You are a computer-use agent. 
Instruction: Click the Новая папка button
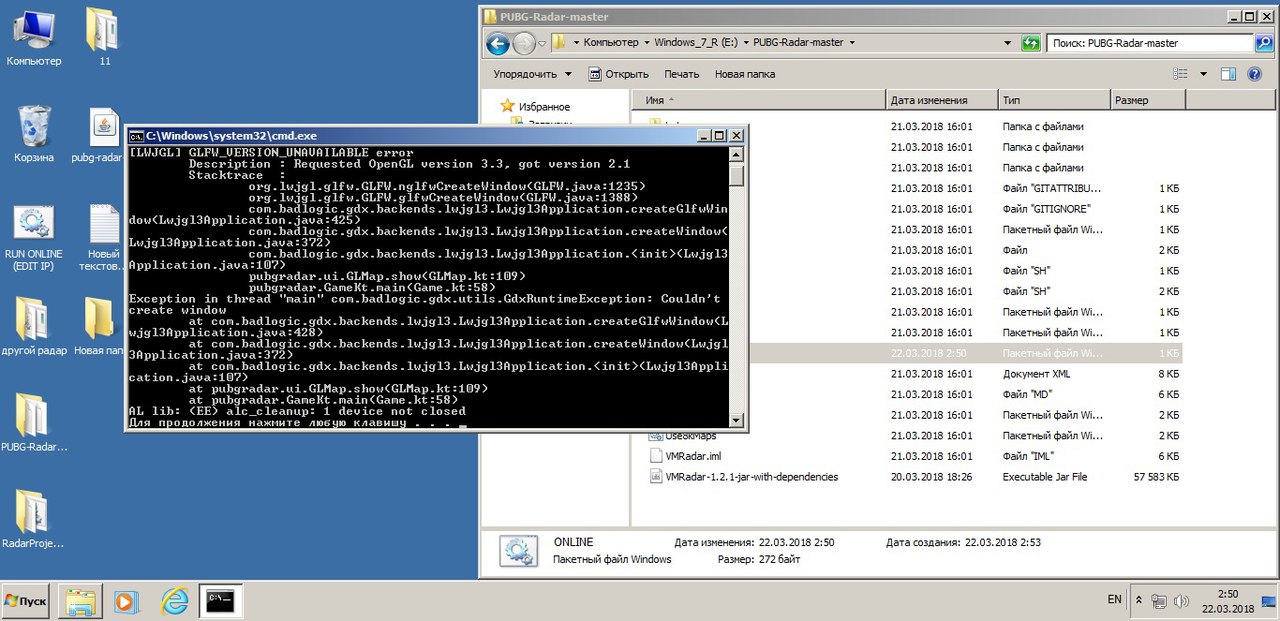click(744, 74)
